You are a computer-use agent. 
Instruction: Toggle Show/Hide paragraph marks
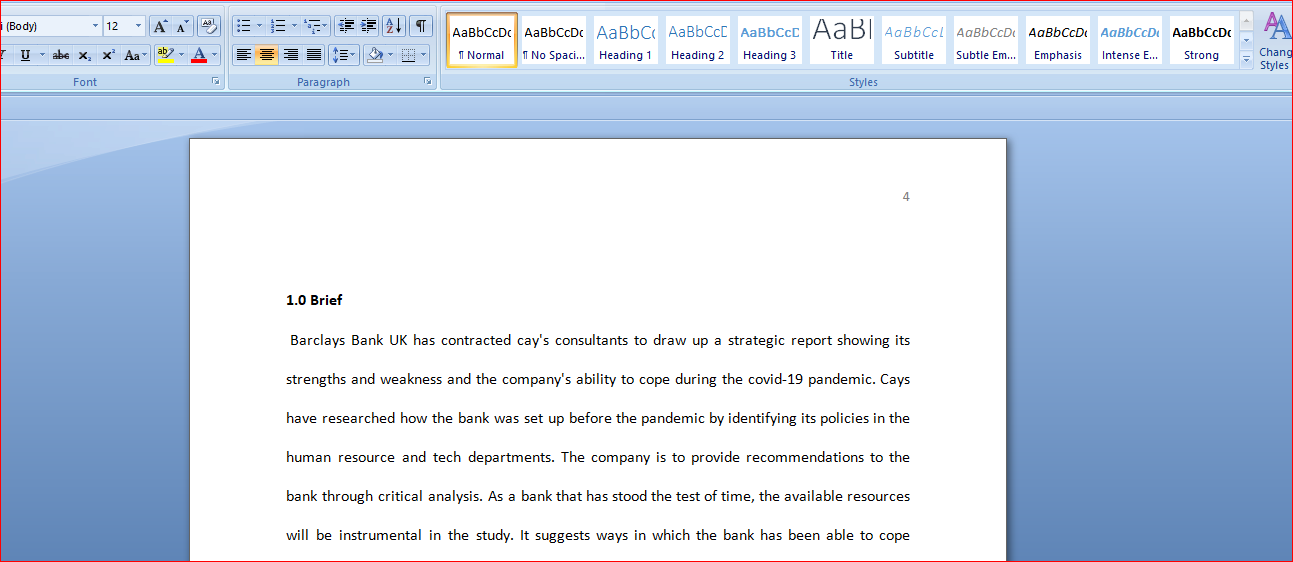click(420, 26)
